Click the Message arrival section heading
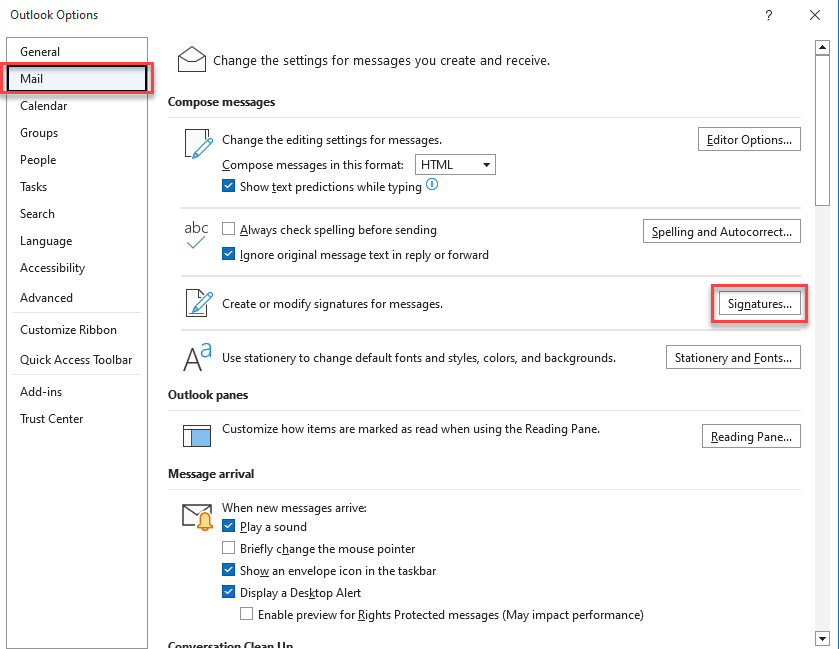The height and width of the screenshot is (649, 839). pyautogui.click(x=211, y=474)
